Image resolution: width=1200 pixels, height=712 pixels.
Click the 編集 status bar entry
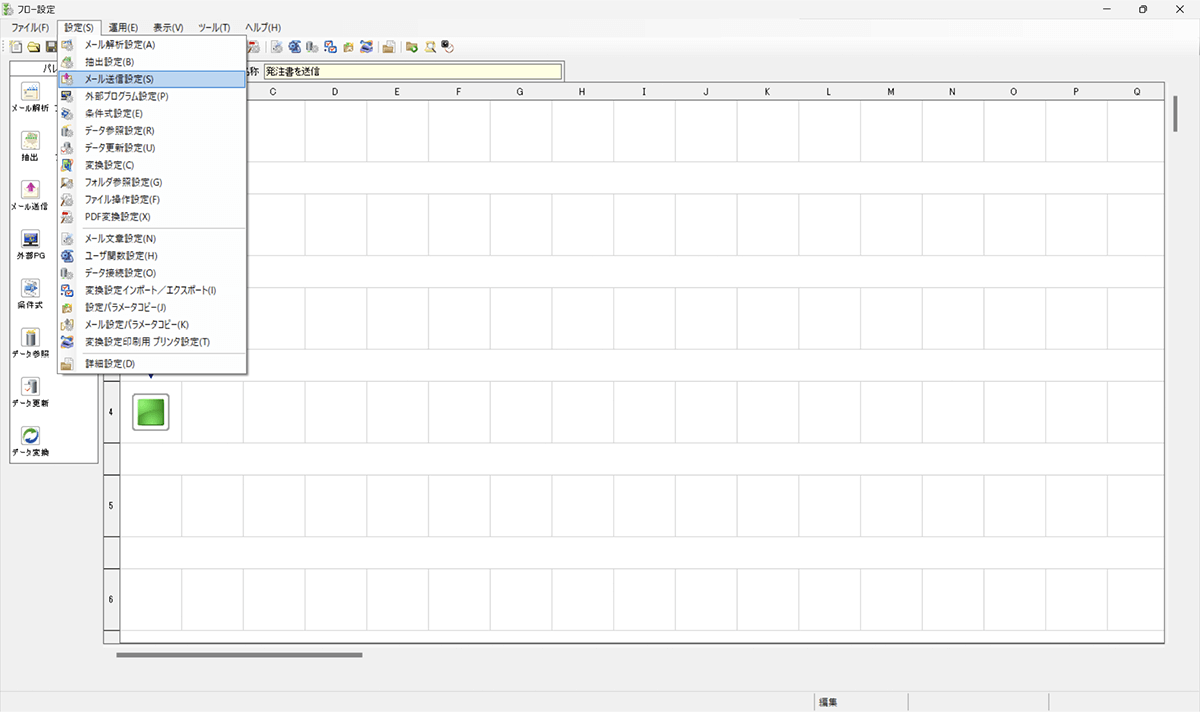828,702
